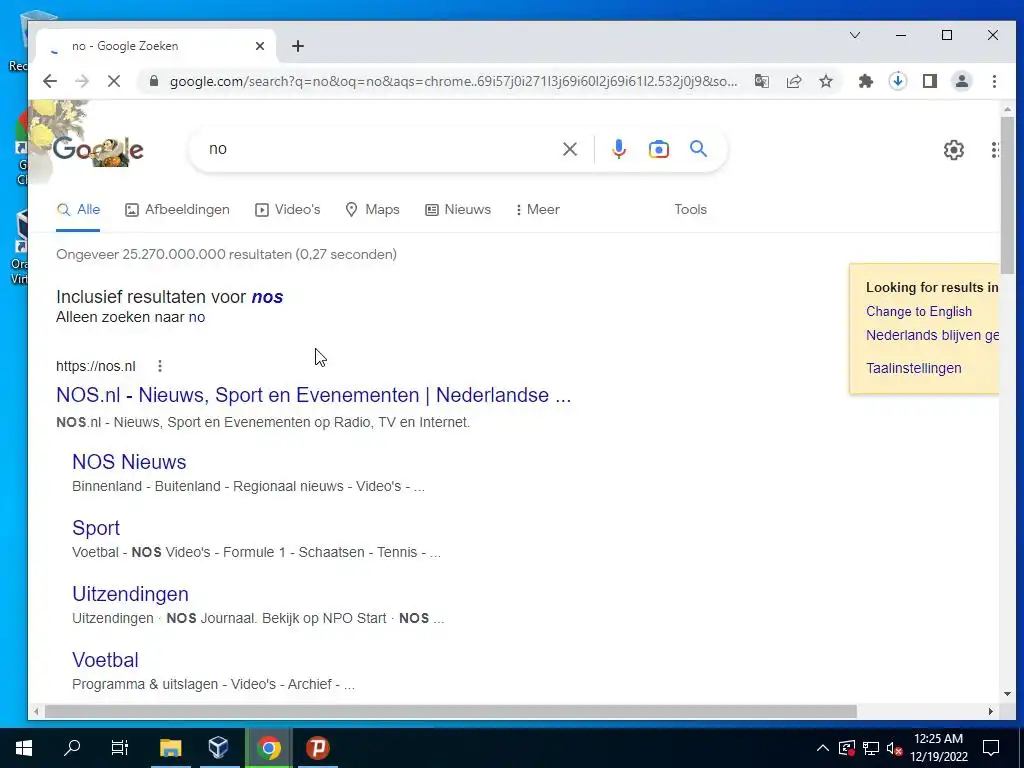This screenshot has width=1024, height=768.
Task: Open the Windows Start menu
Action: tap(24, 748)
